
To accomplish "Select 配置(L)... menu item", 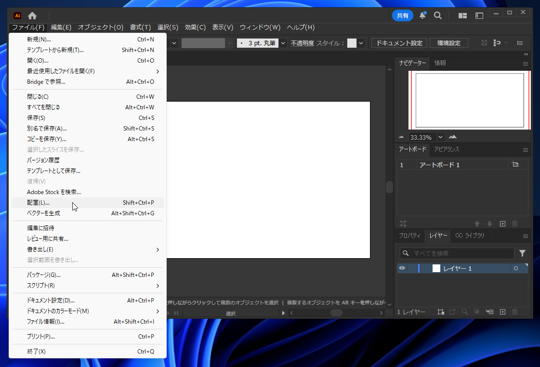I will click(x=88, y=203).
